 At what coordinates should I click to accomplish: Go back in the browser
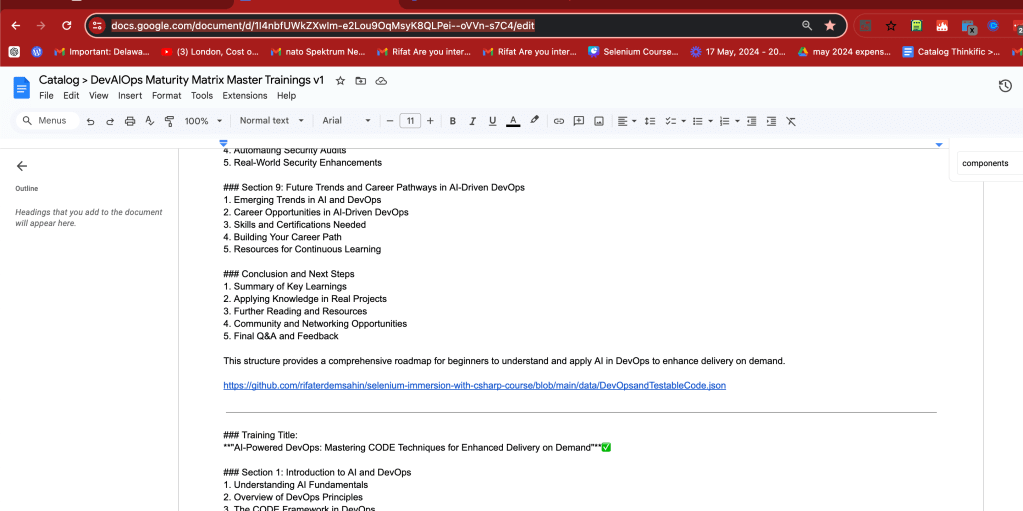[x=16, y=25]
